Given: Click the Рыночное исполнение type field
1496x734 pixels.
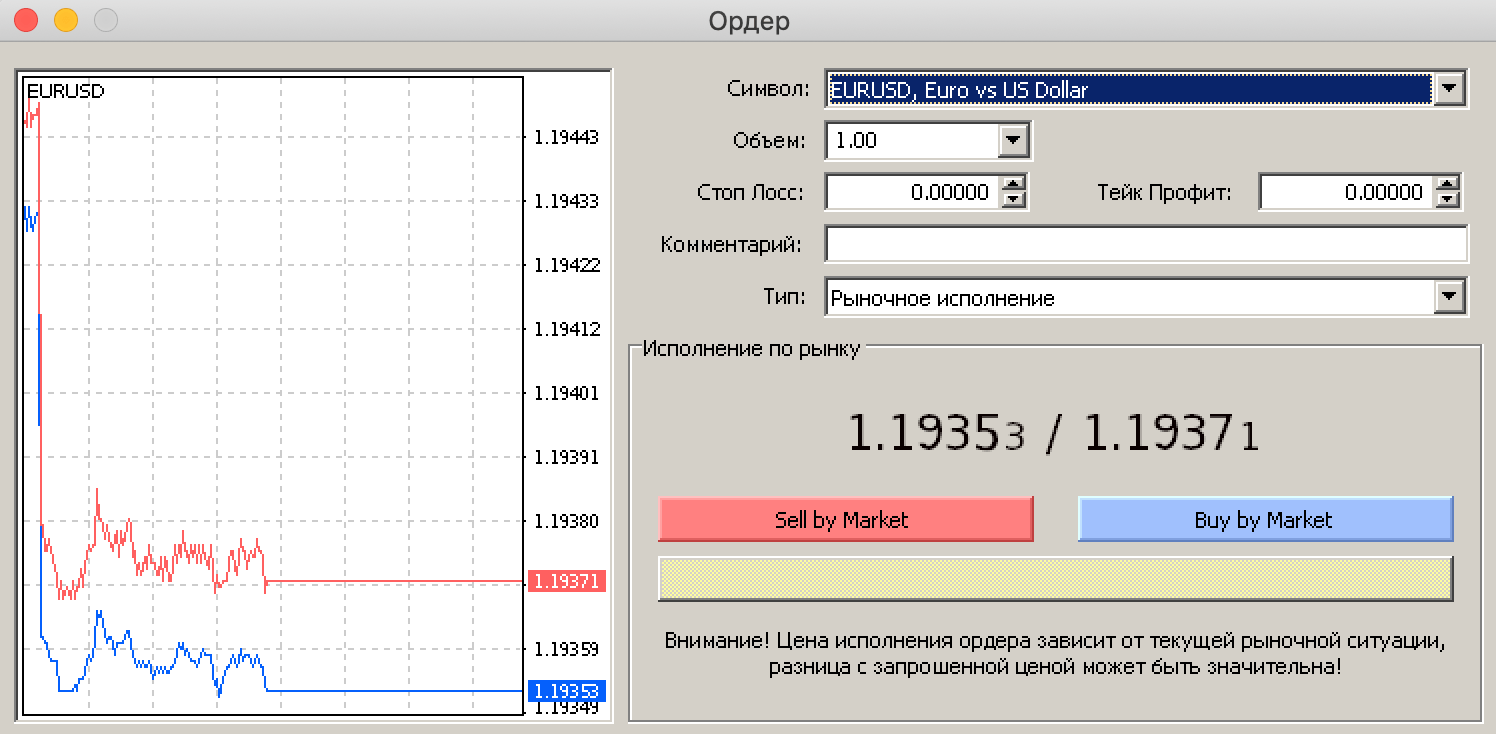Looking at the screenshot, I should tap(1128, 297).
